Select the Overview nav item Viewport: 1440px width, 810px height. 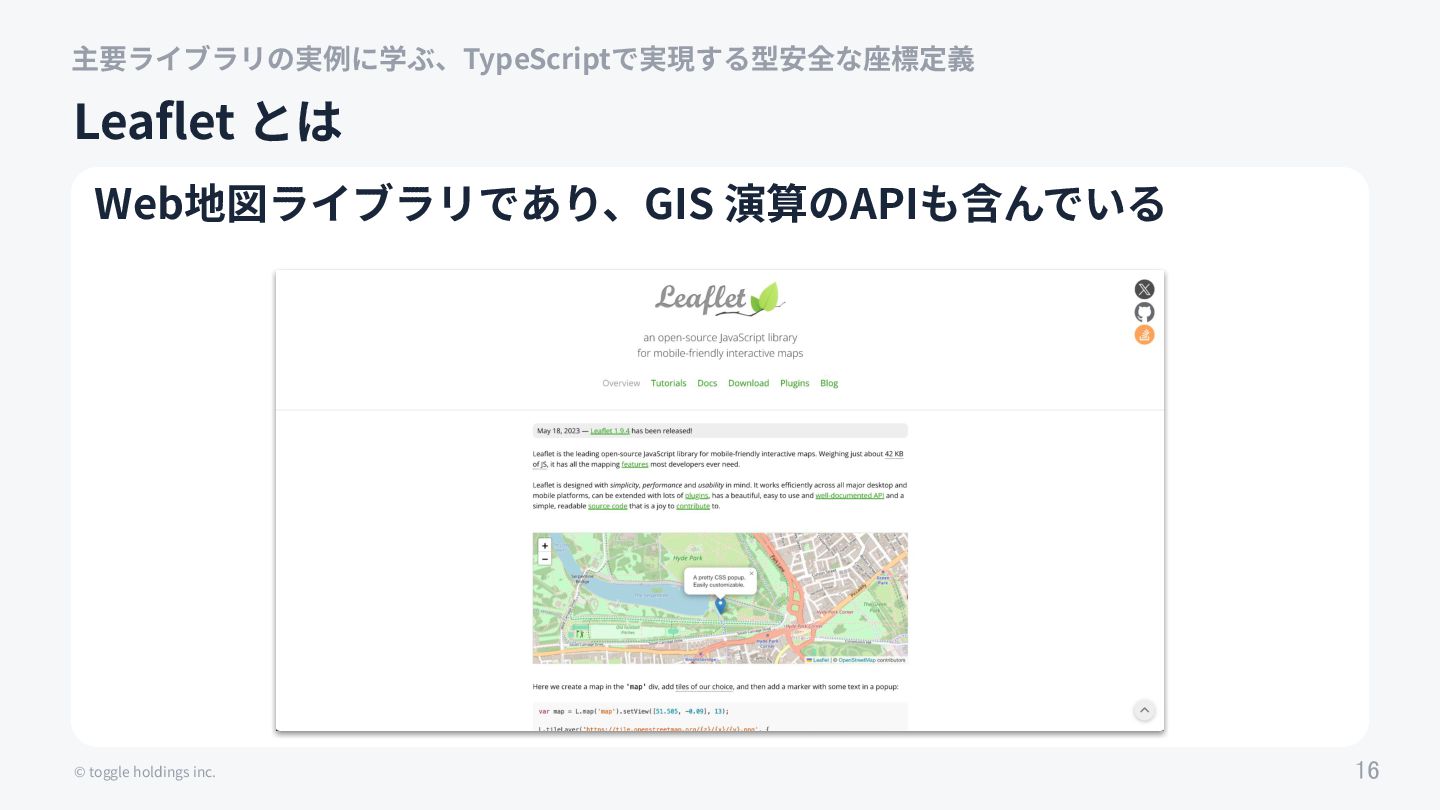621,383
